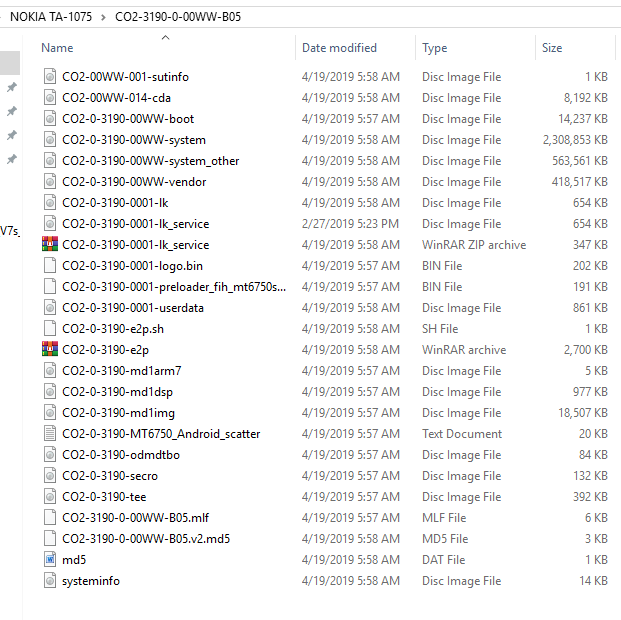Click the third sidebar pin icon
The image size is (621, 620).
[x=12, y=135]
